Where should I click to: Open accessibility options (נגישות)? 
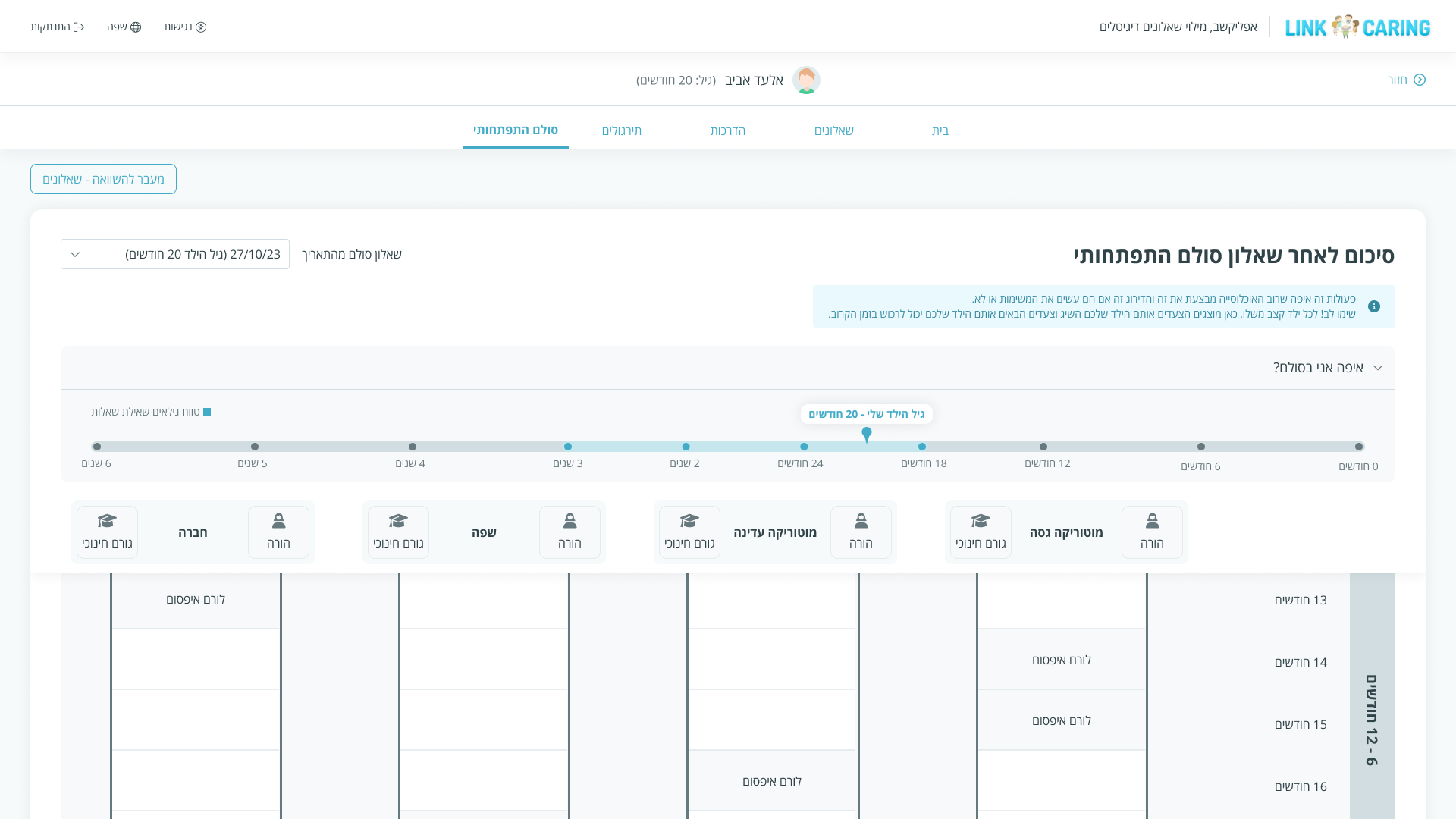pos(185,27)
